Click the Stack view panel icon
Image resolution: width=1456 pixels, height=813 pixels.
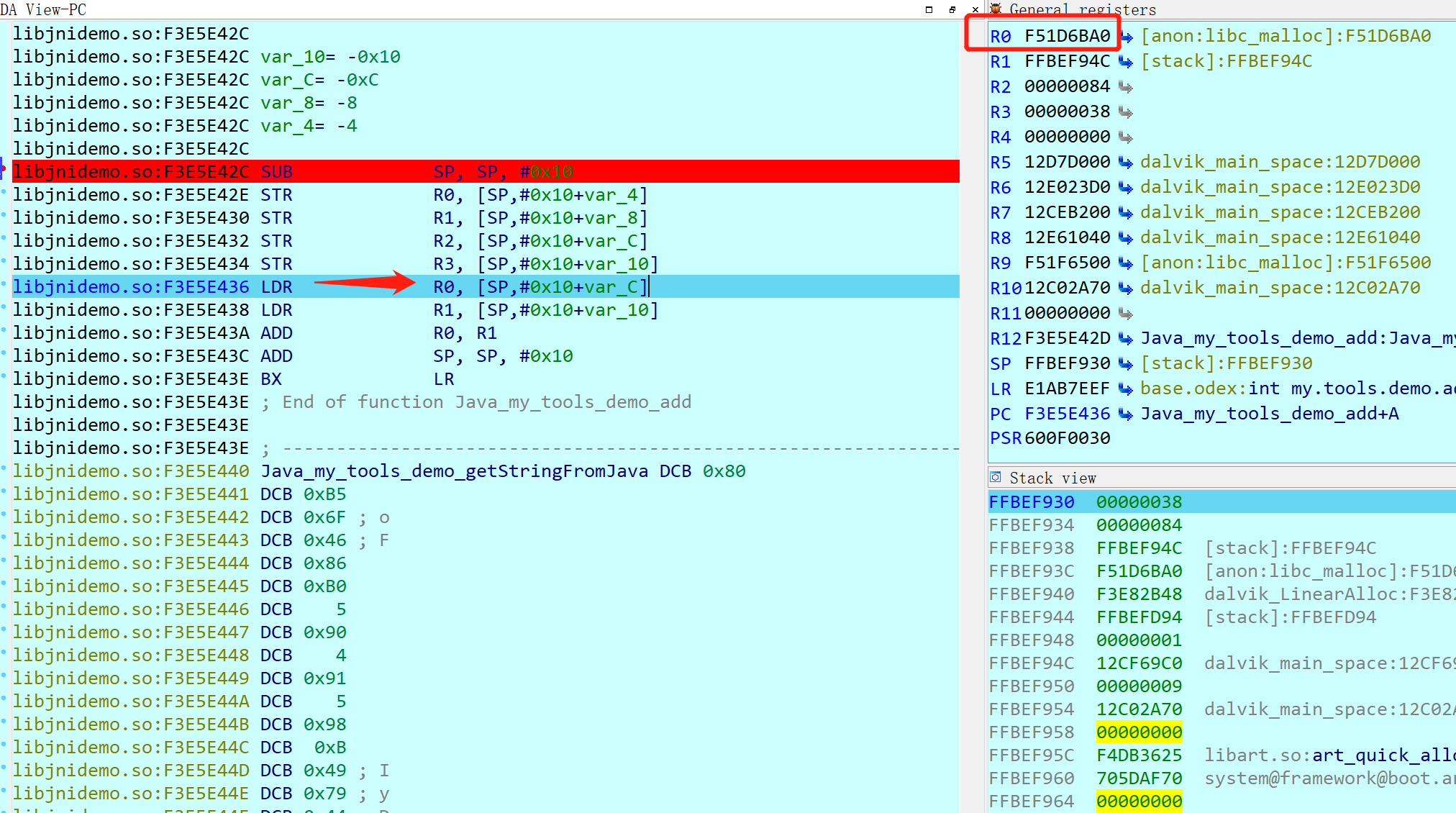click(996, 478)
